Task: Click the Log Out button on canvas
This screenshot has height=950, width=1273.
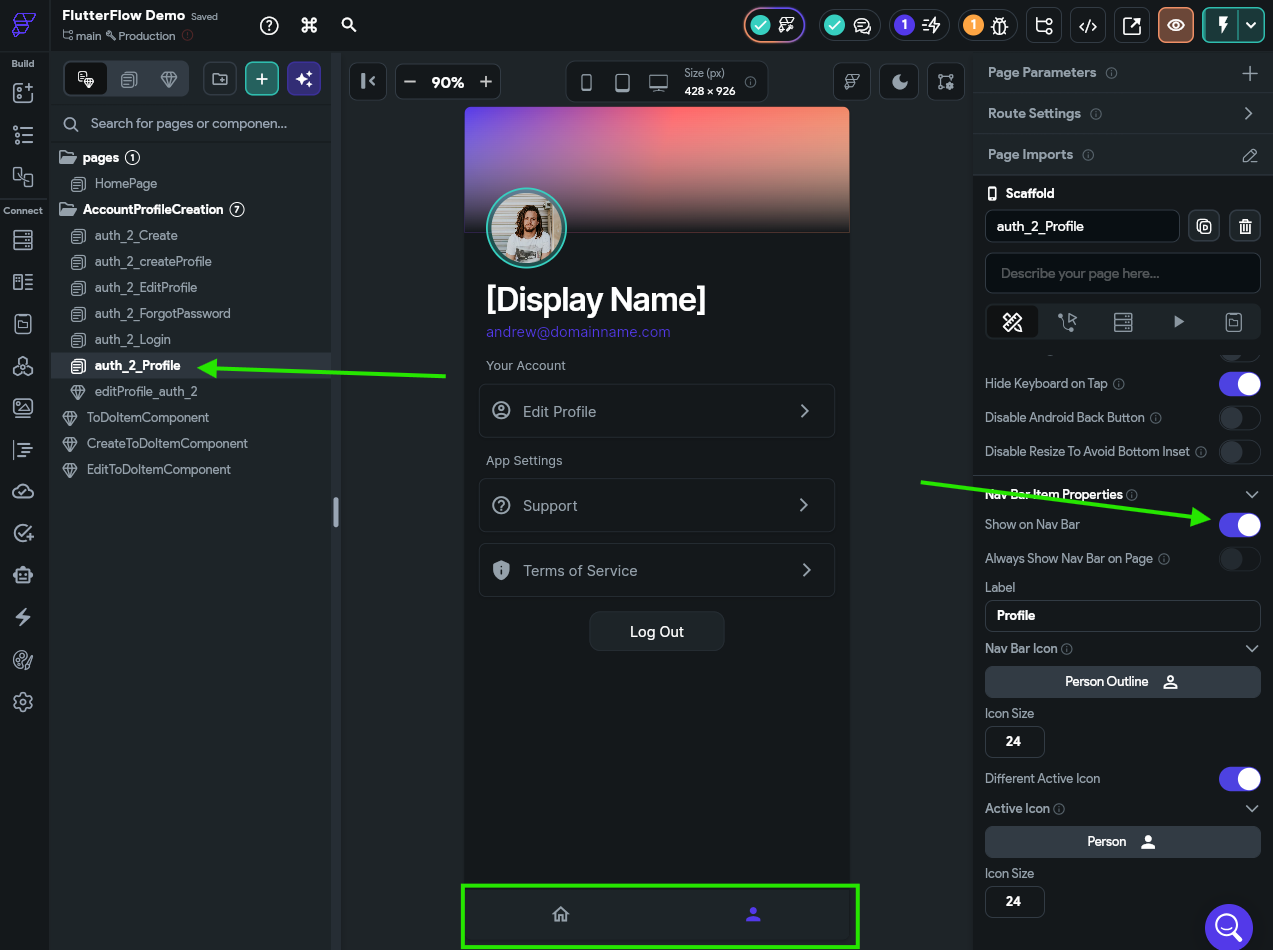Action: point(657,632)
